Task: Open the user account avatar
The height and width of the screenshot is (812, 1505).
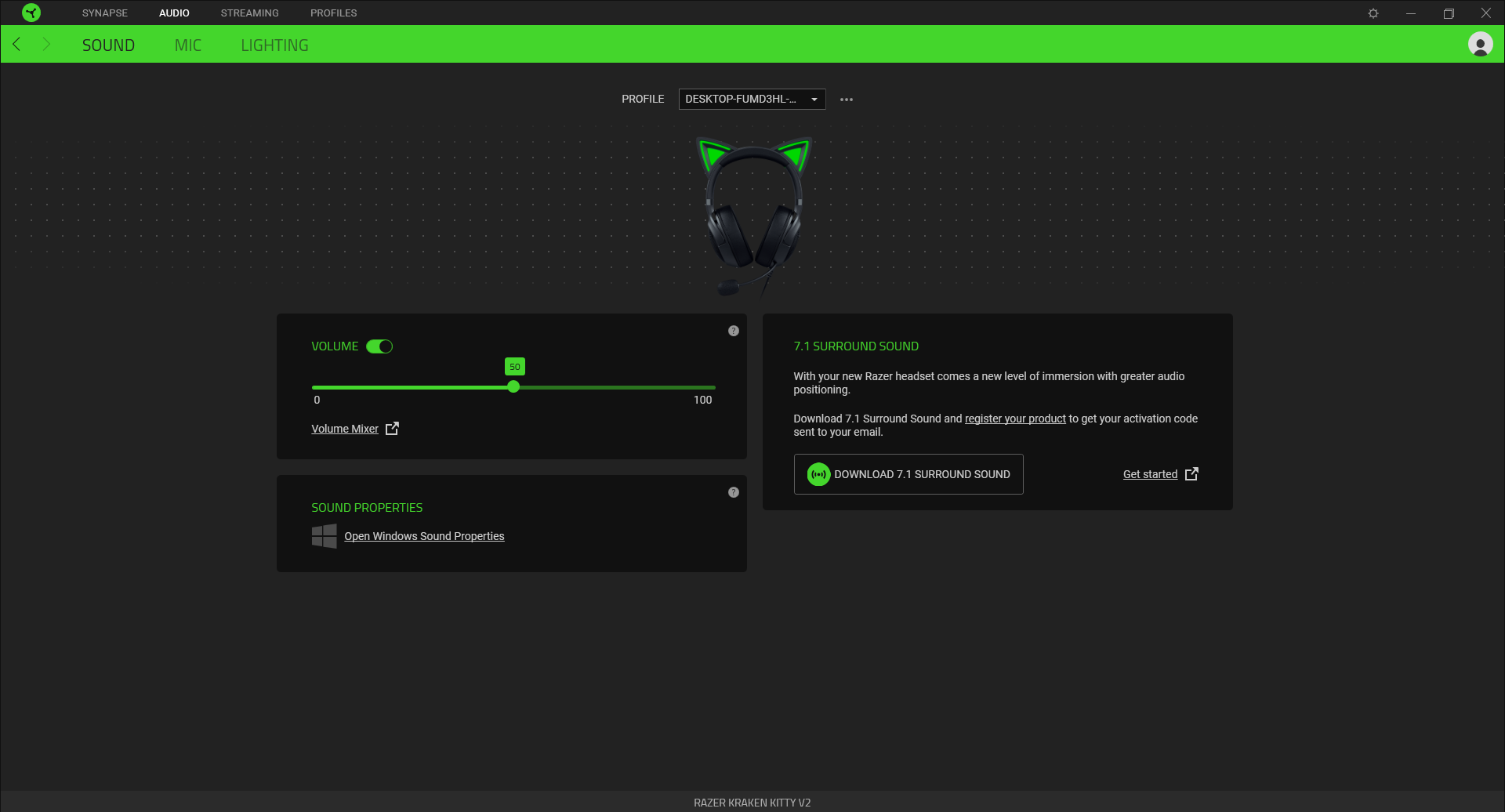Action: (1480, 45)
